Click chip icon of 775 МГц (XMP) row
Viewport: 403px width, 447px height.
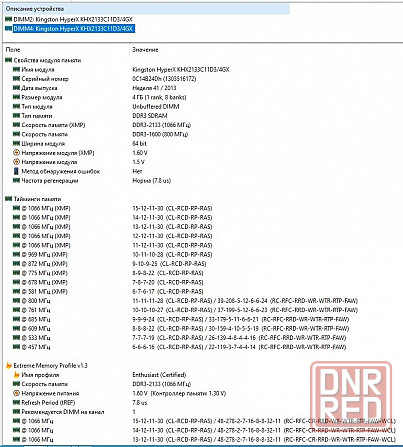tap(16, 273)
